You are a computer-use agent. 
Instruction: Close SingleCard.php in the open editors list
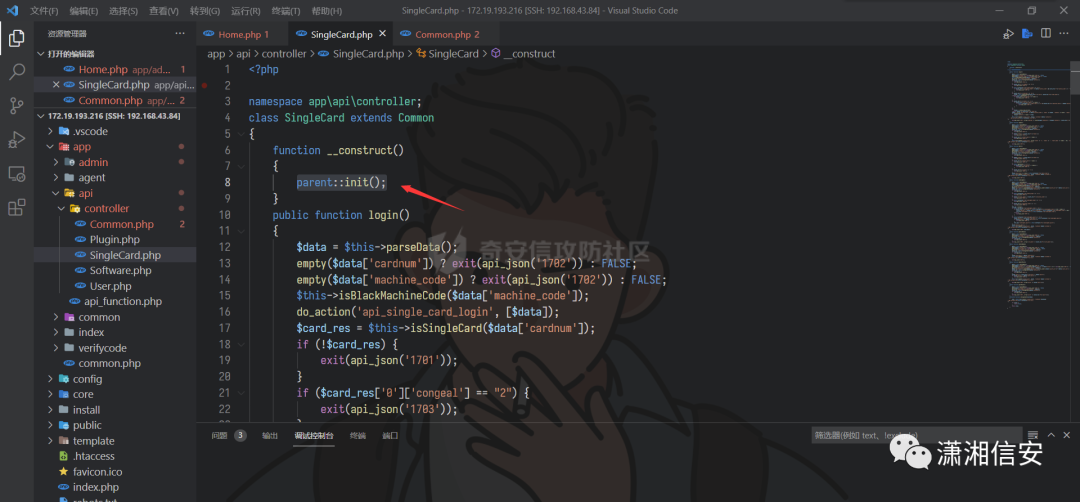coord(56,85)
